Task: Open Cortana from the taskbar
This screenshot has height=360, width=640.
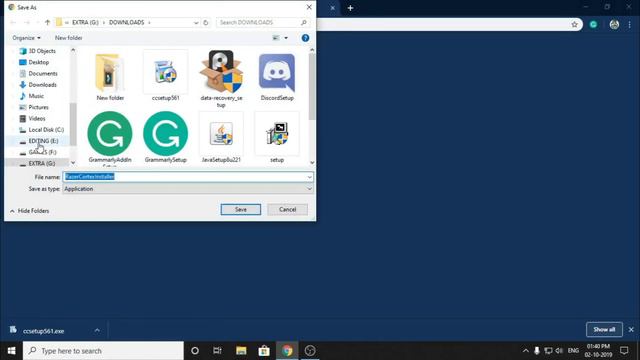Action: [195, 351]
